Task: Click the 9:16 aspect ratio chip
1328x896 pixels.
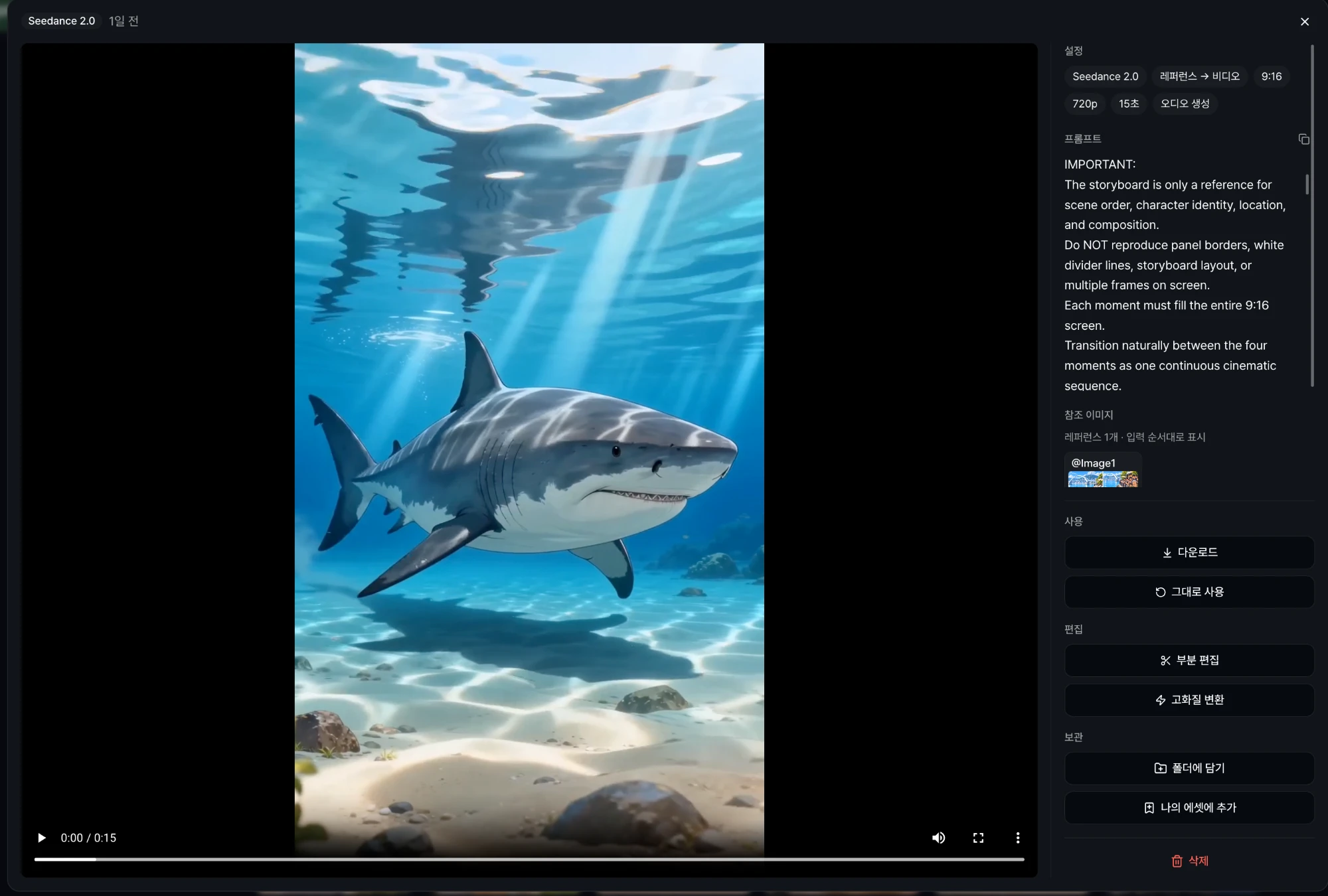Action: [1272, 76]
